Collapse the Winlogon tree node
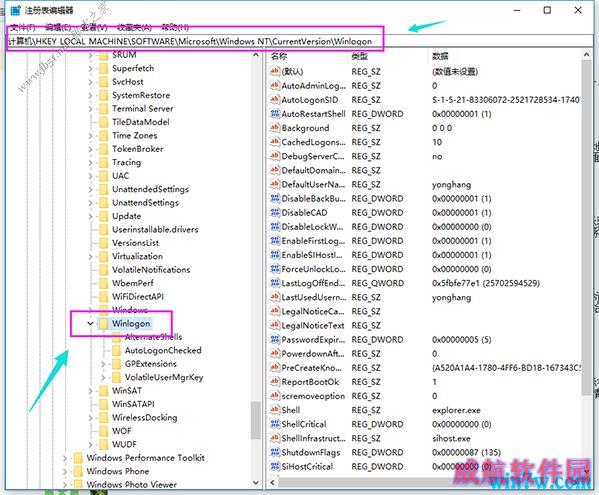599x495 pixels. [x=90, y=324]
